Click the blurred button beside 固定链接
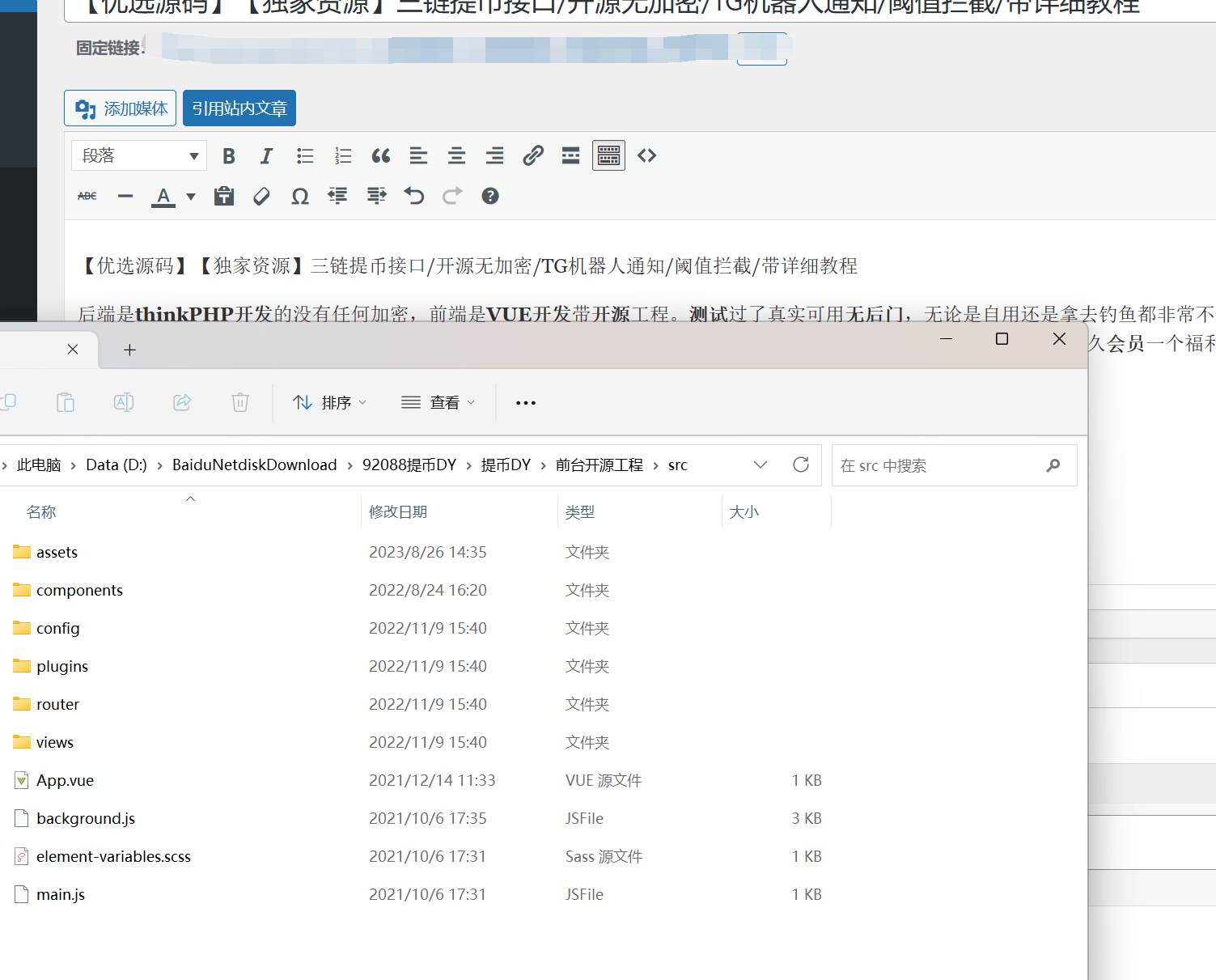This screenshot has height=980, width=1216. (x=762, y=49)
